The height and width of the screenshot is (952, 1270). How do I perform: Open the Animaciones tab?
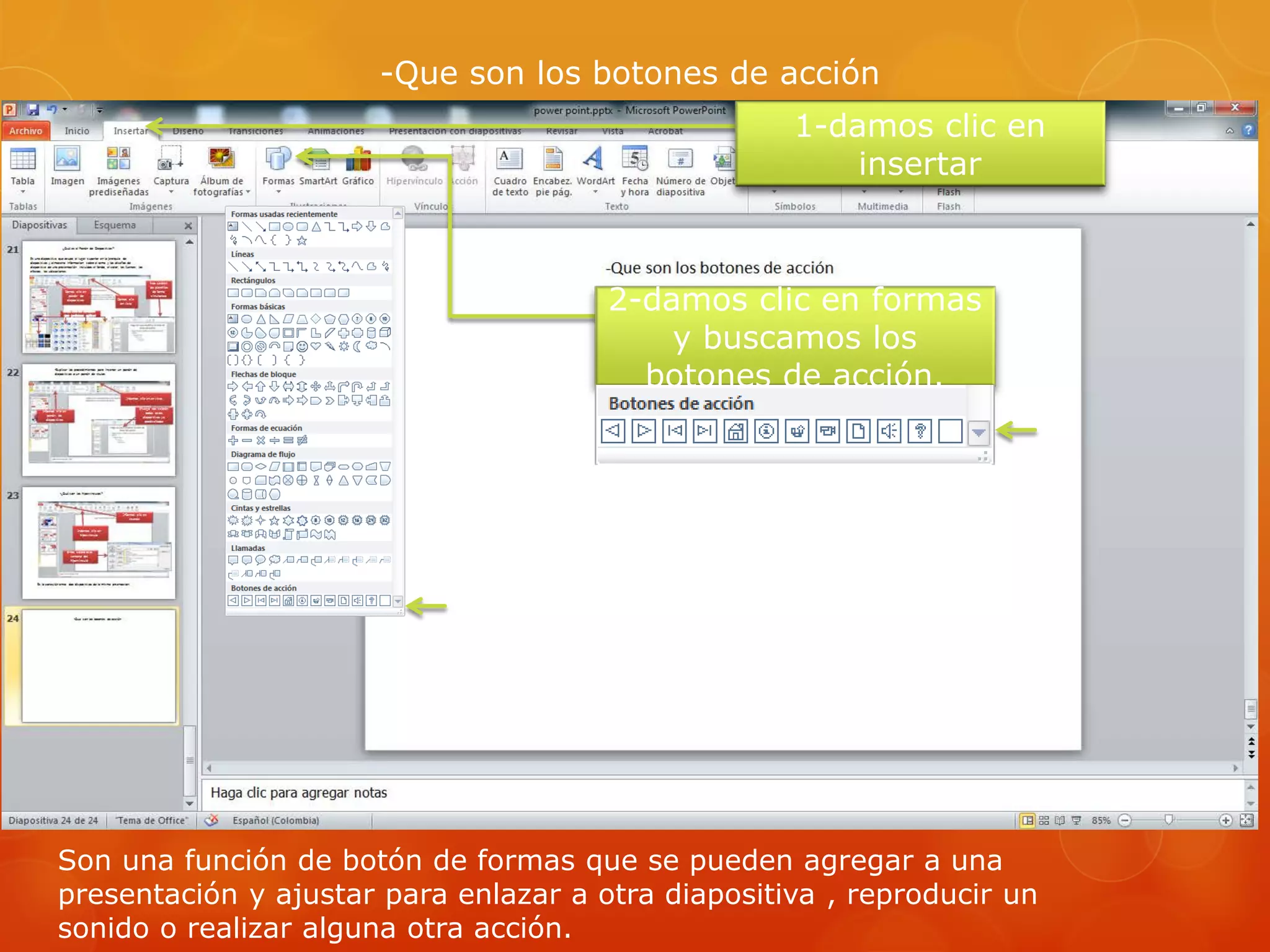coord(335,131)
